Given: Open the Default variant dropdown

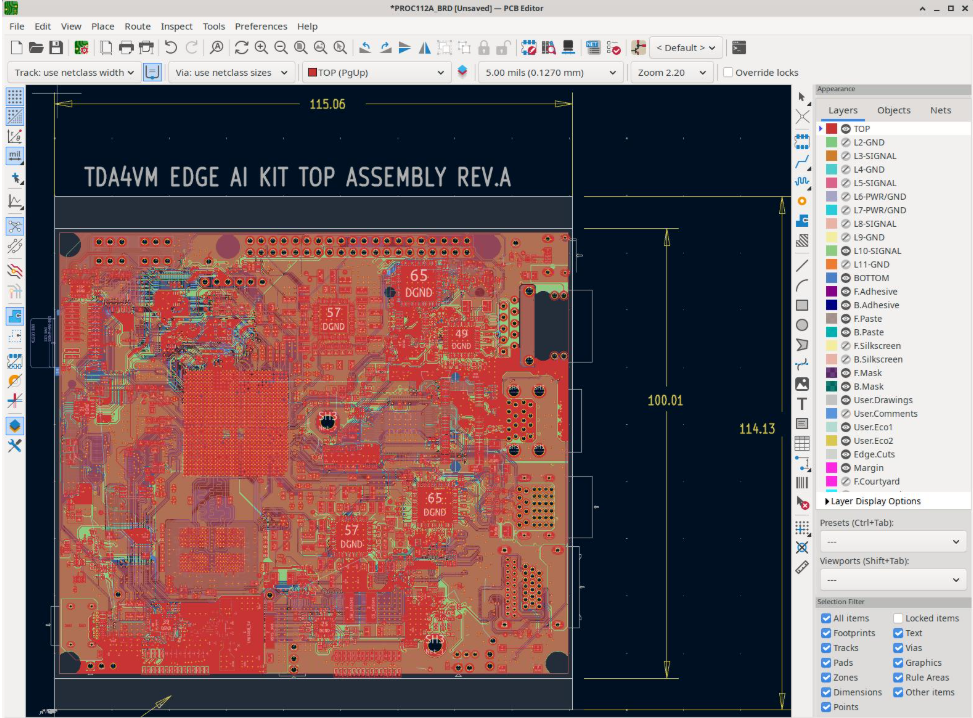Looking at the screenshot, I should [x=686, y=48].
